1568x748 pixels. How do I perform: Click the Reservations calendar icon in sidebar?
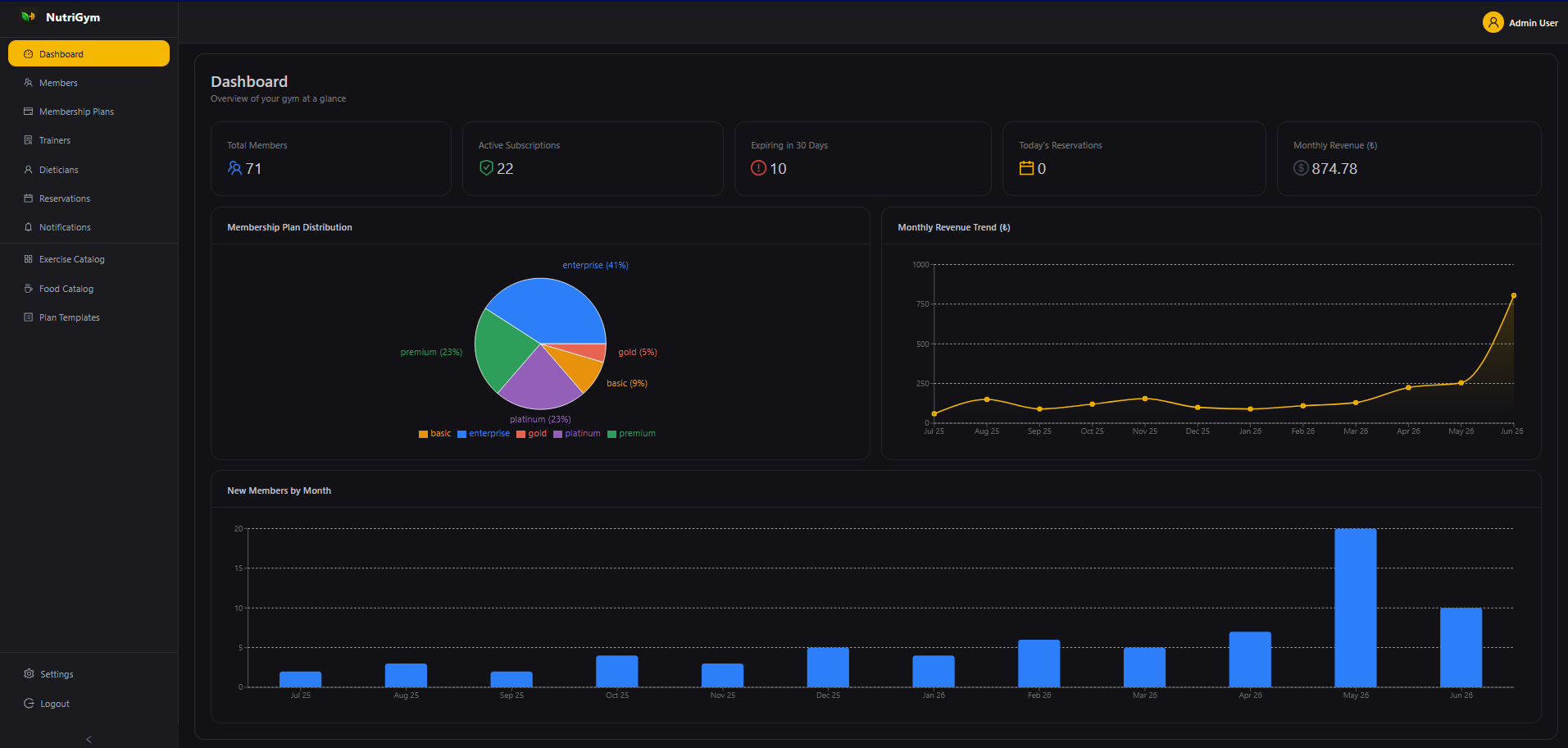pos(29,198)
